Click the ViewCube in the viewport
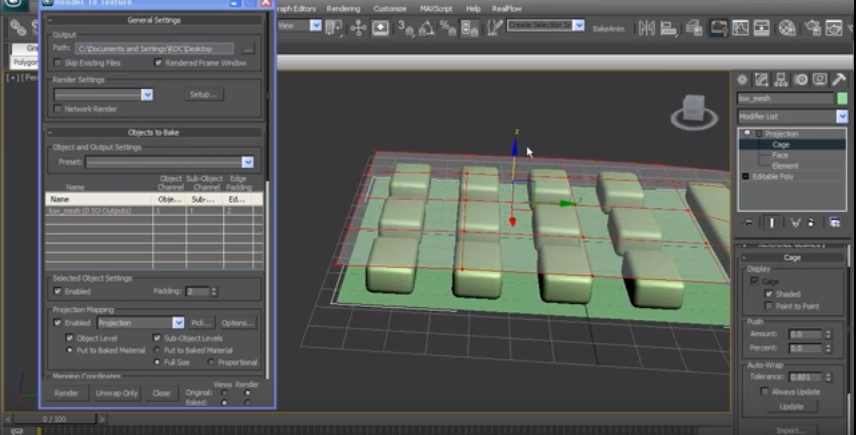856x435 pixels. click(693, 110)
